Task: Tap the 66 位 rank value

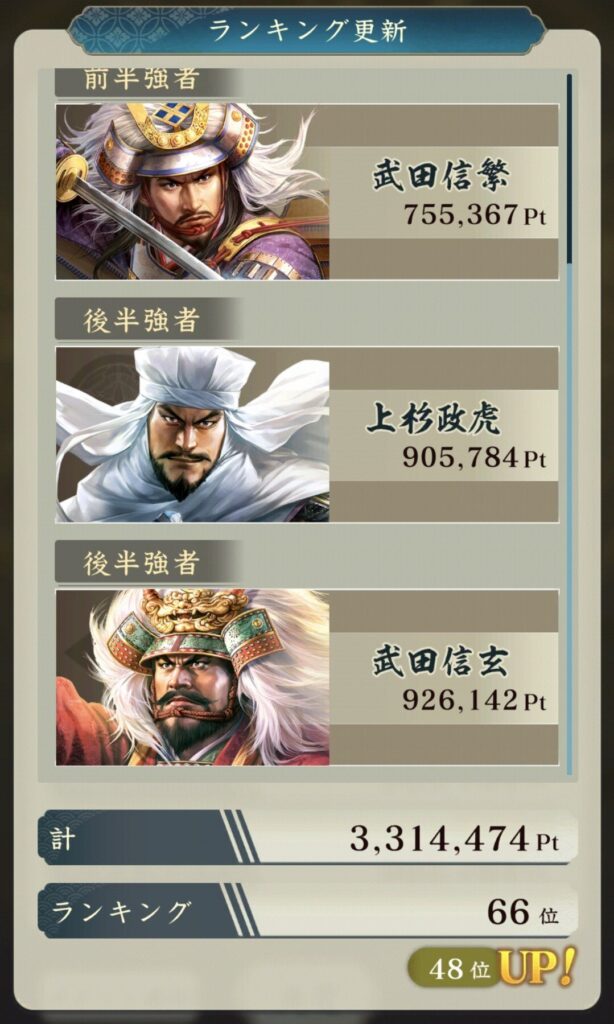Action: tap(523, 912)
